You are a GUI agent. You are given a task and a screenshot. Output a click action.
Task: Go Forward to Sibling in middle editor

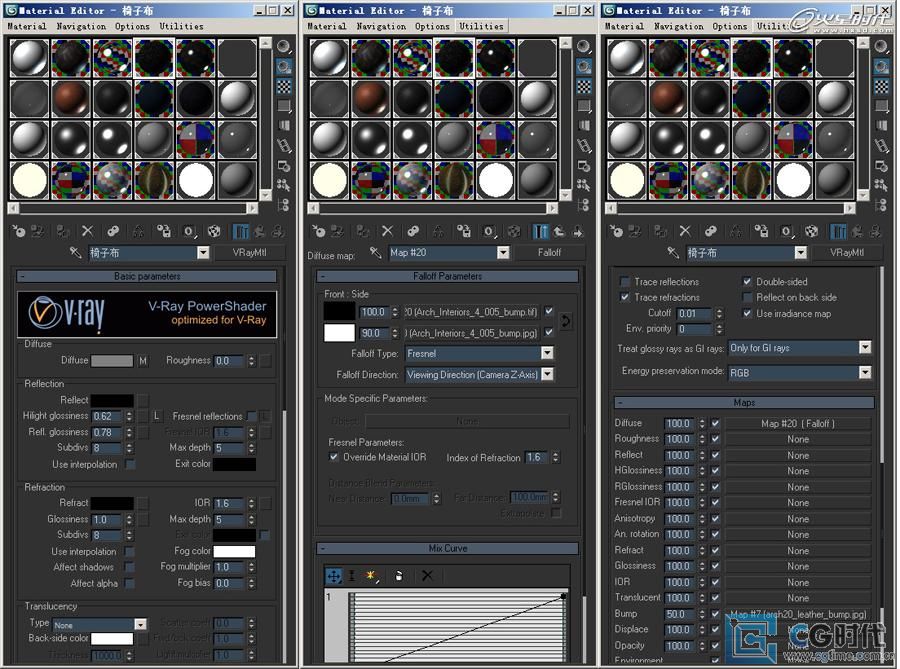coord(578,231)
